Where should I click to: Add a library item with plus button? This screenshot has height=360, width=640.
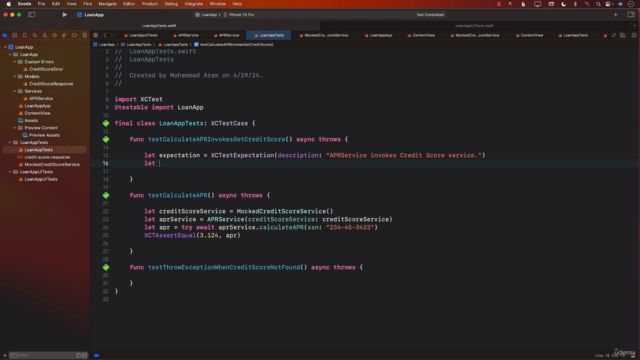point(616,15)
